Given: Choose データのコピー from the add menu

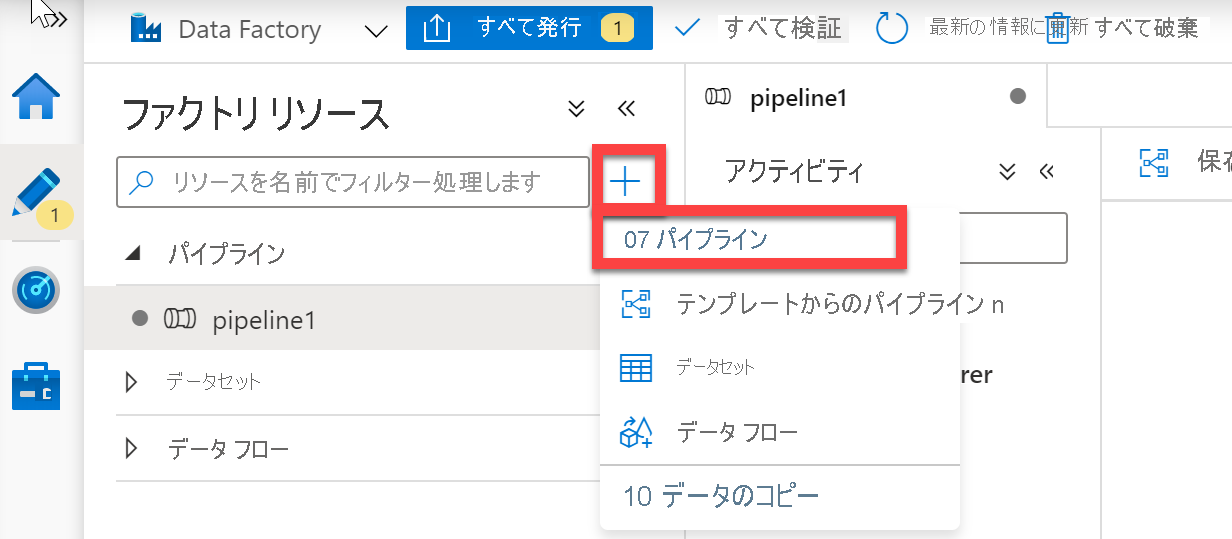Looking at the screenshot, I should pyautogui.click(x=779, y=495).
